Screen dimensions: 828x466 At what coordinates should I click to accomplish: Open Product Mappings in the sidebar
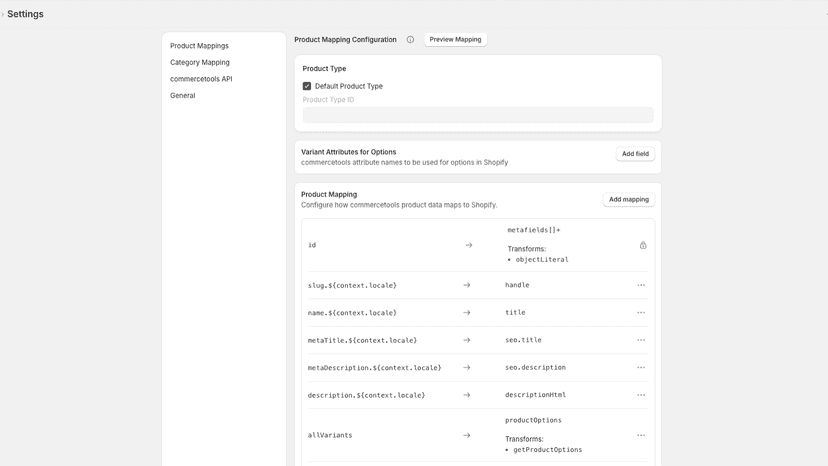click(199, 46)
